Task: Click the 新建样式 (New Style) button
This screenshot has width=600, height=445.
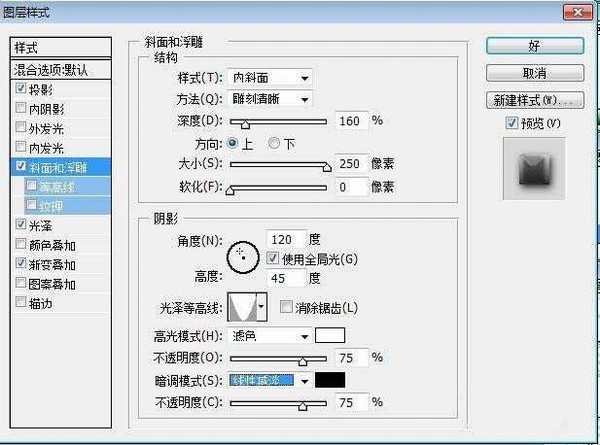Action: 535,100
